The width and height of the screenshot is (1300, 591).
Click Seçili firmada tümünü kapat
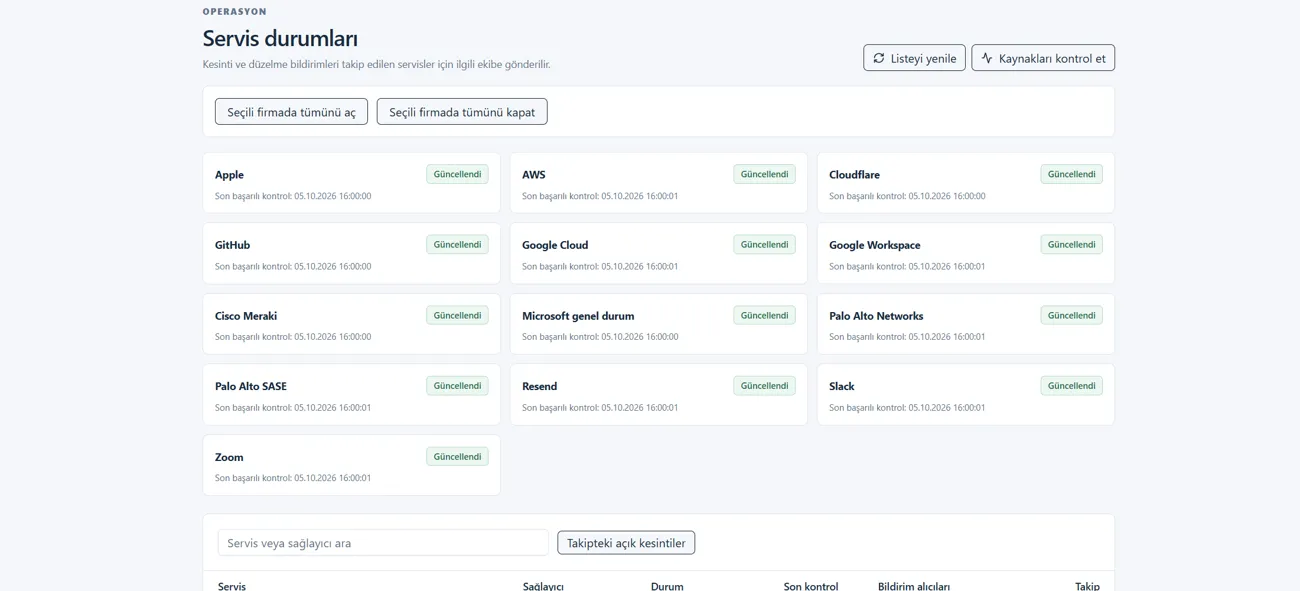tap(462, 112)
